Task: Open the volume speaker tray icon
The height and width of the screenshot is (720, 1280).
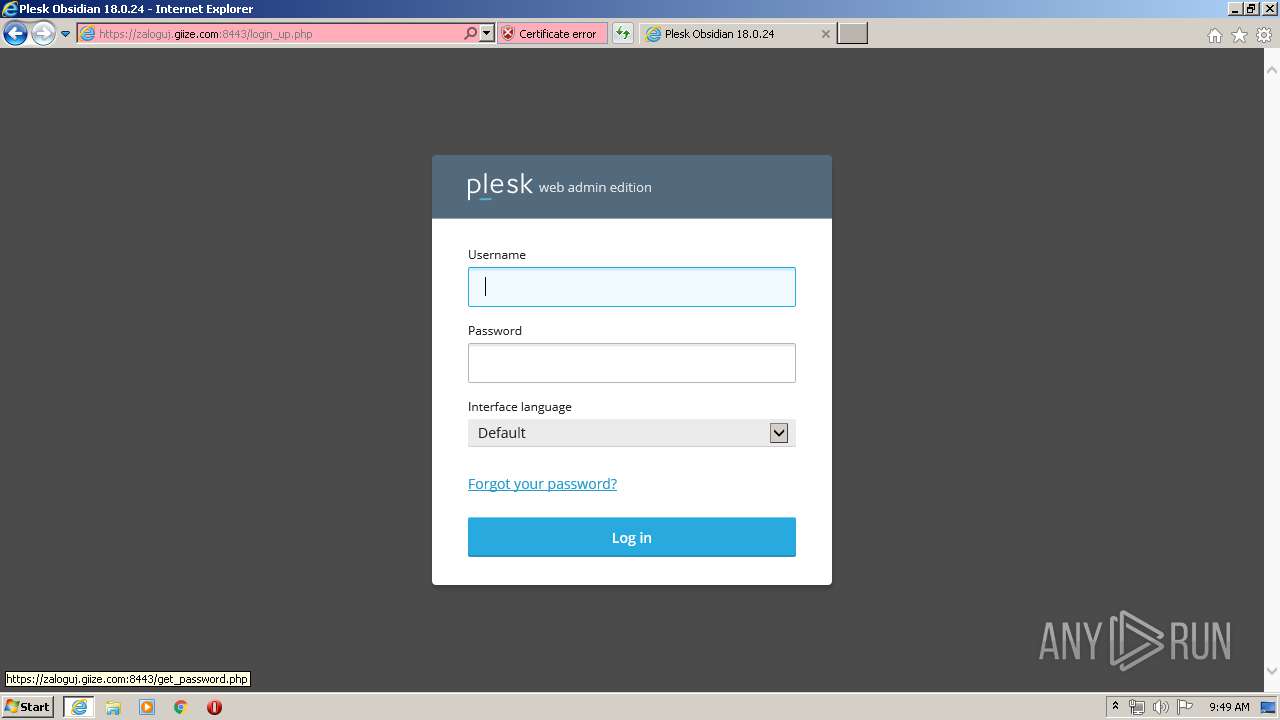Action: [1160, 707]
